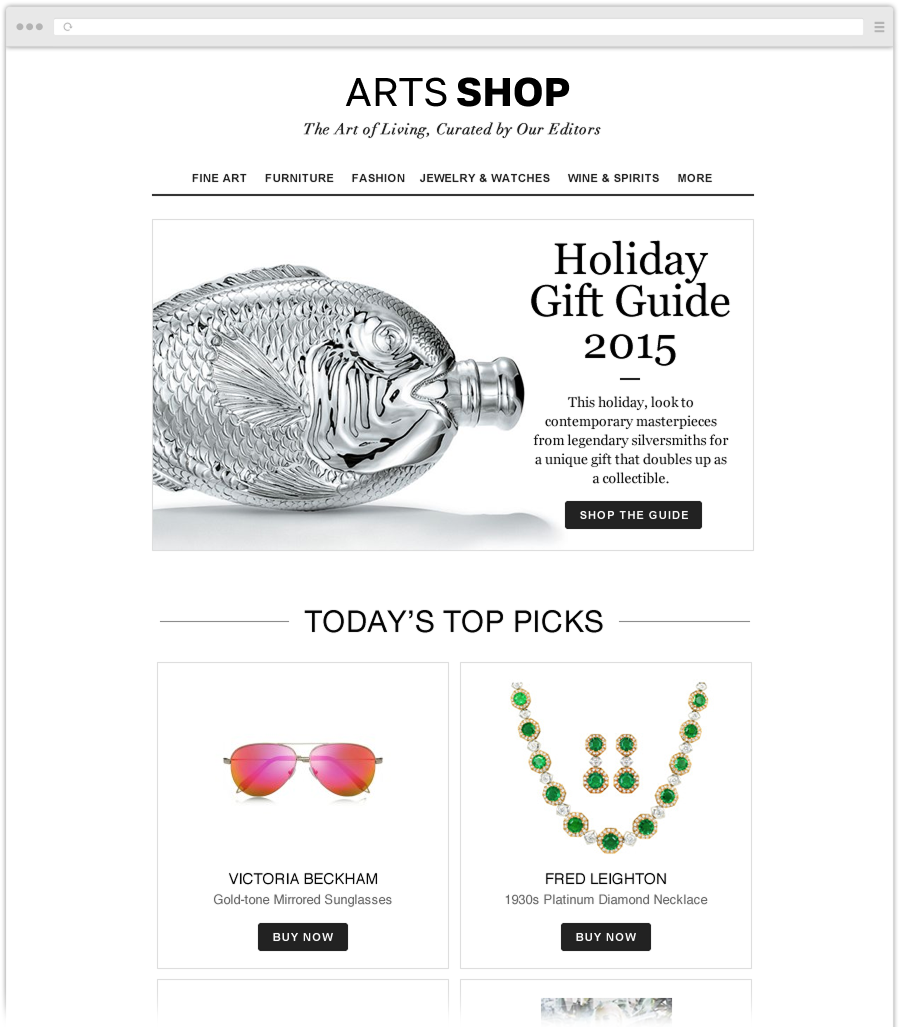Open Jewelry & Watches category
The height and width of the screenshot is (1027, 900).
coord(485,178)
